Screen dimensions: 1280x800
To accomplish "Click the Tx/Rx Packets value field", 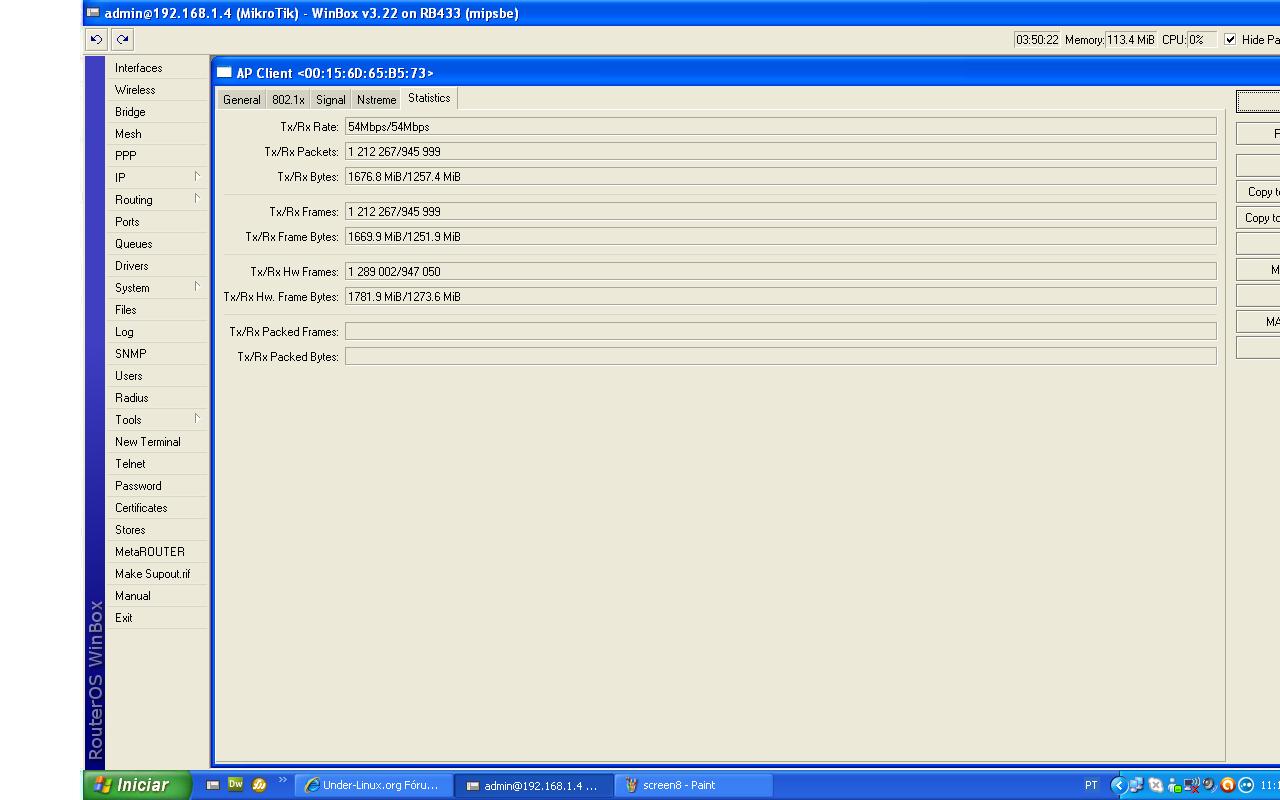I will click(780, 151).
